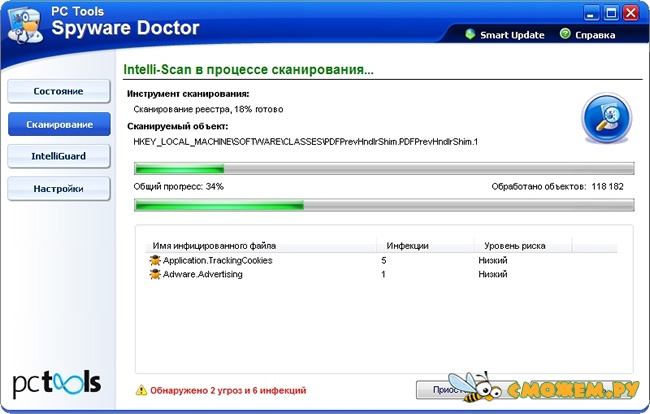Open the IntelliGuard section

tap(59, 156)
